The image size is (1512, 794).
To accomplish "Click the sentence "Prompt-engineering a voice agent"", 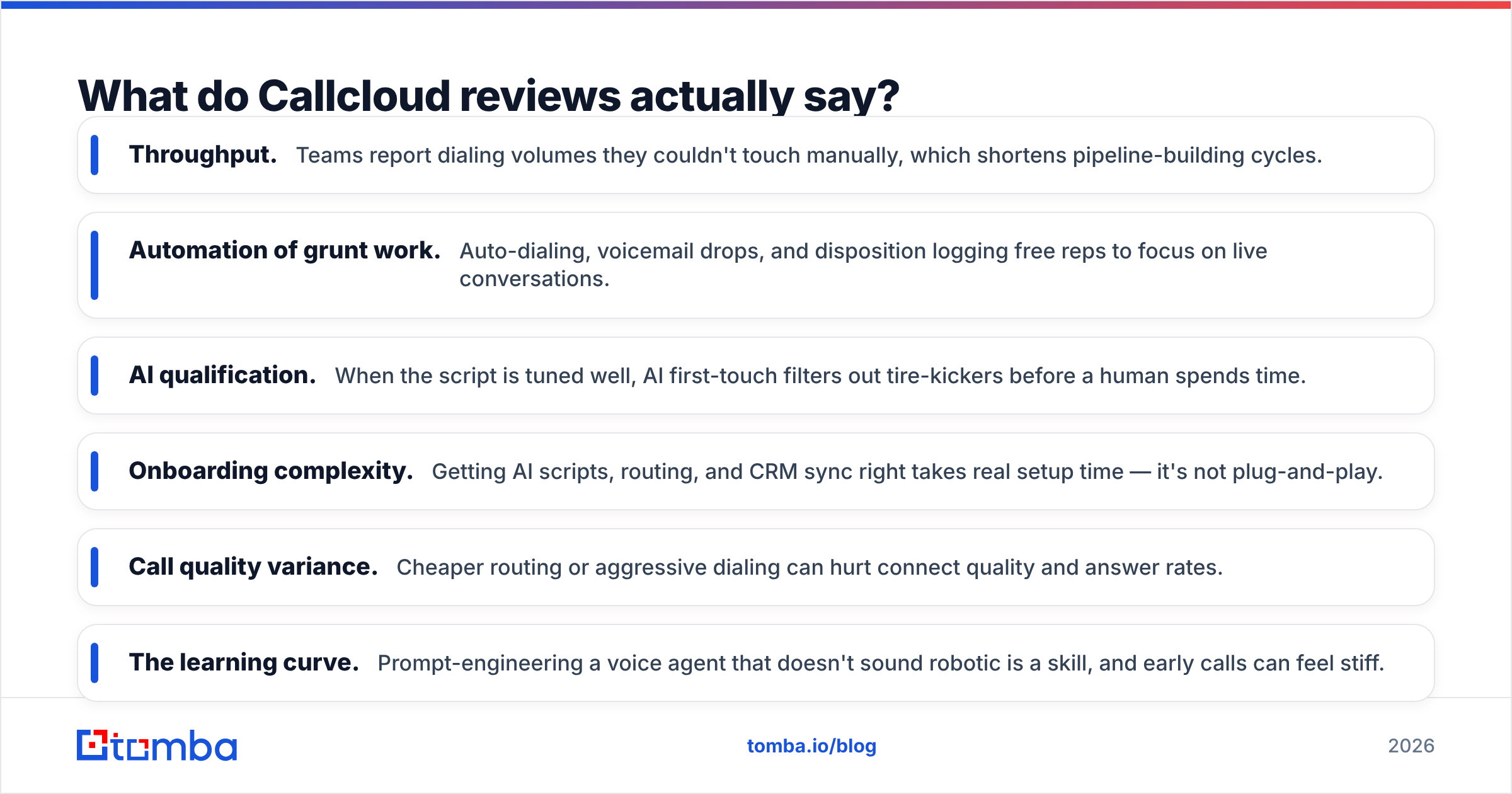I will click(881, 663).
